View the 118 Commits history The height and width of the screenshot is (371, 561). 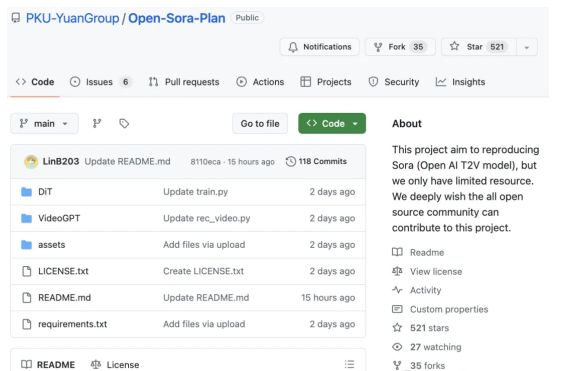tap(317, 162)
